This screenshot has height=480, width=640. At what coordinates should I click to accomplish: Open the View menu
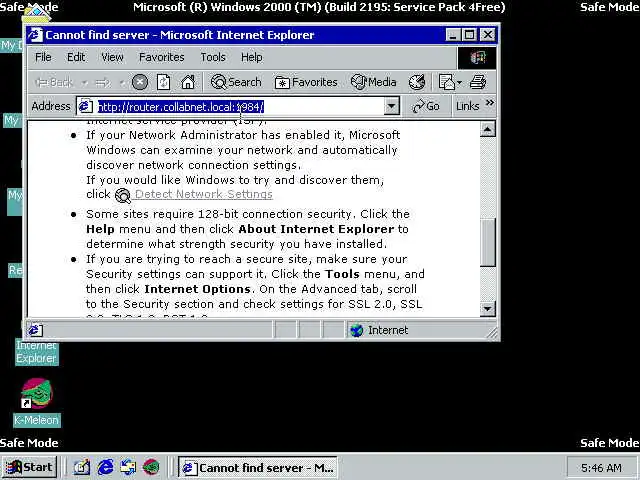(112, 57)
